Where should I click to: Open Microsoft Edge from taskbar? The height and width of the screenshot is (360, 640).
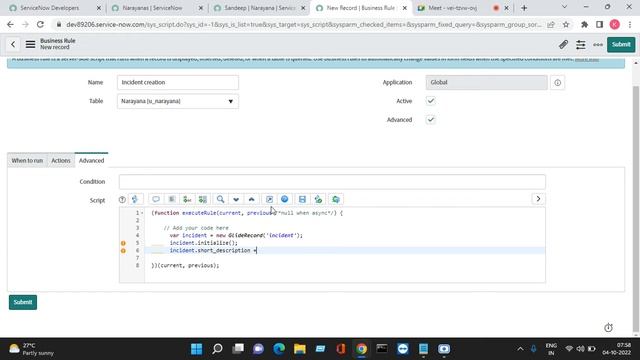pos(279,349)
